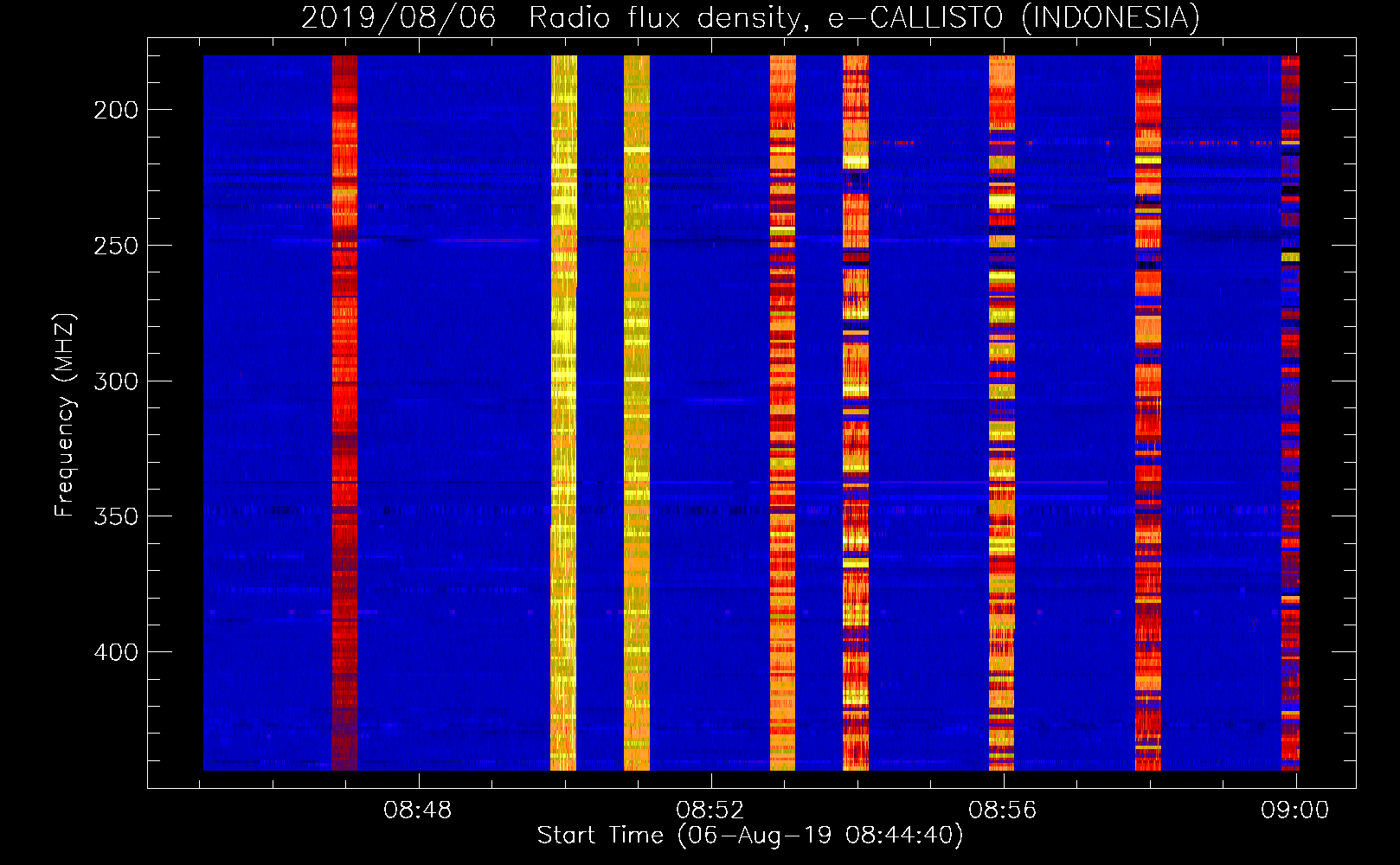The image size is (1400, 865).
Task: Click the 400 frequency tick label
Action: (116, 652)
